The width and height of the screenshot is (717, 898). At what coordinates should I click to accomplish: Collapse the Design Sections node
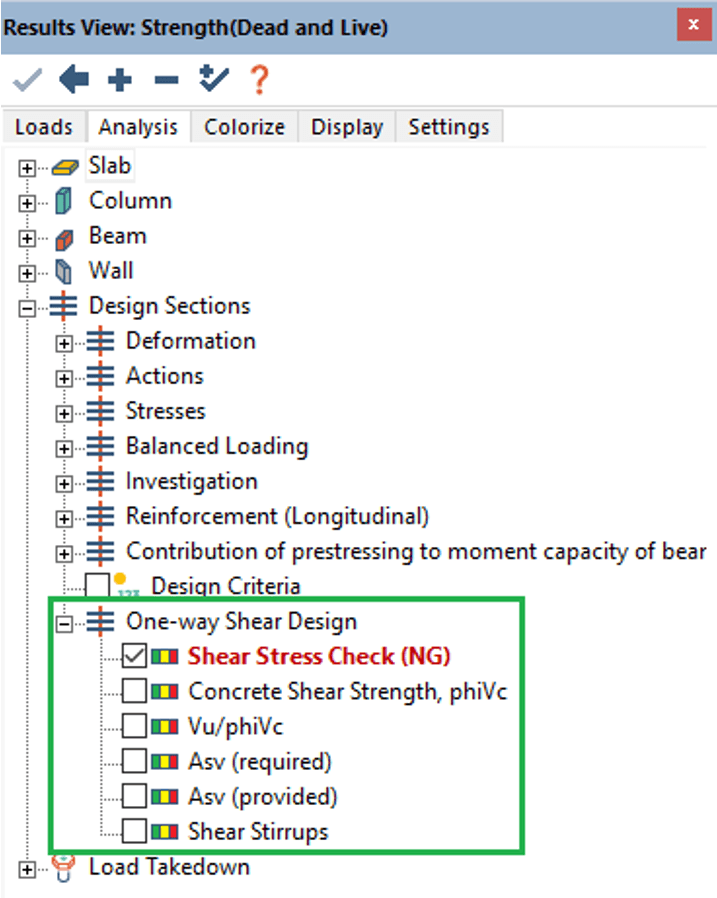coord(28,309)
